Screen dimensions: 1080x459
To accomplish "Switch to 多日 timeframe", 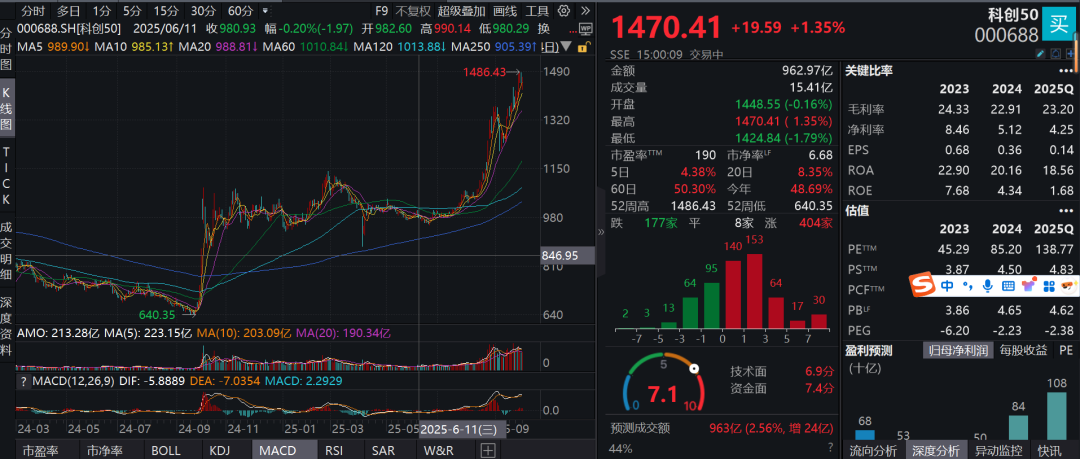I will [68, 11].
